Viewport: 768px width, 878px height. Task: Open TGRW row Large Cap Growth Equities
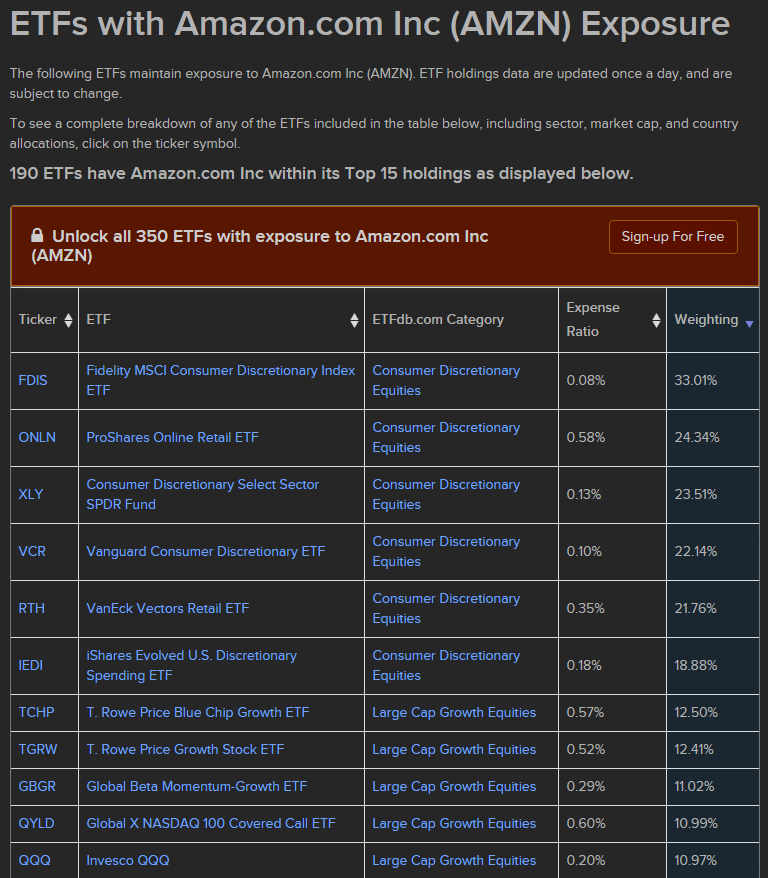tap(454, 750)
